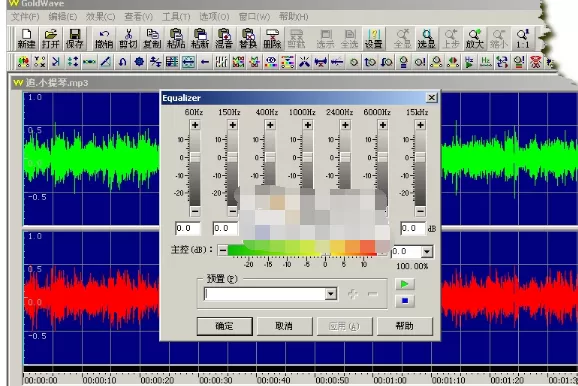The height and width of the screenshot is (386, 578).
Task: Open the 选项(O) menu
Action: 214,17
